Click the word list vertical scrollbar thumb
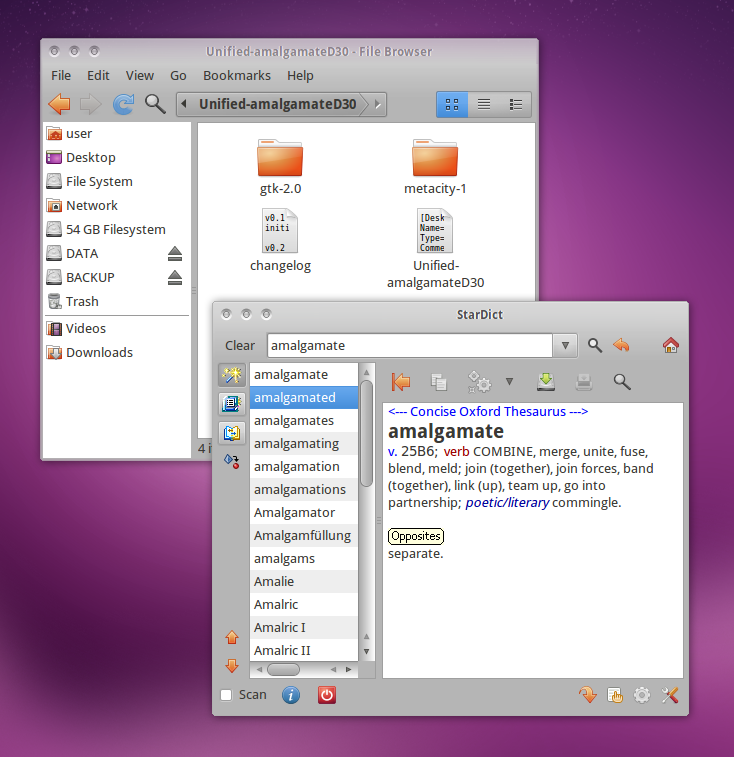The image size is (734, 757). [x=367, y=433]
